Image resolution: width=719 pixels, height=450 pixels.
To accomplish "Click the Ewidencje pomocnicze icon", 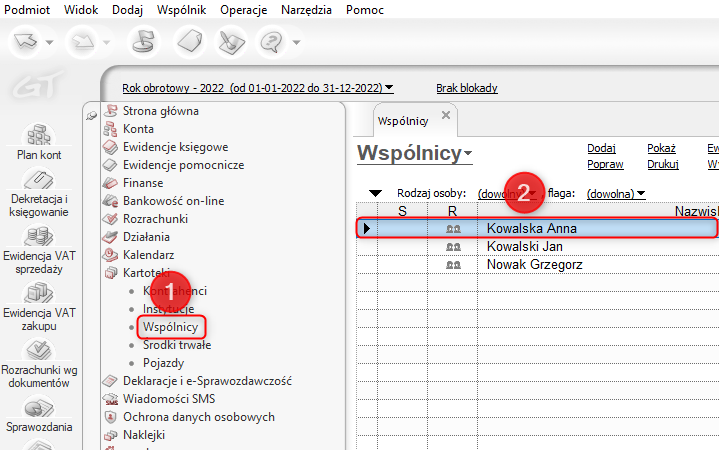I will (x=110, y=165).
